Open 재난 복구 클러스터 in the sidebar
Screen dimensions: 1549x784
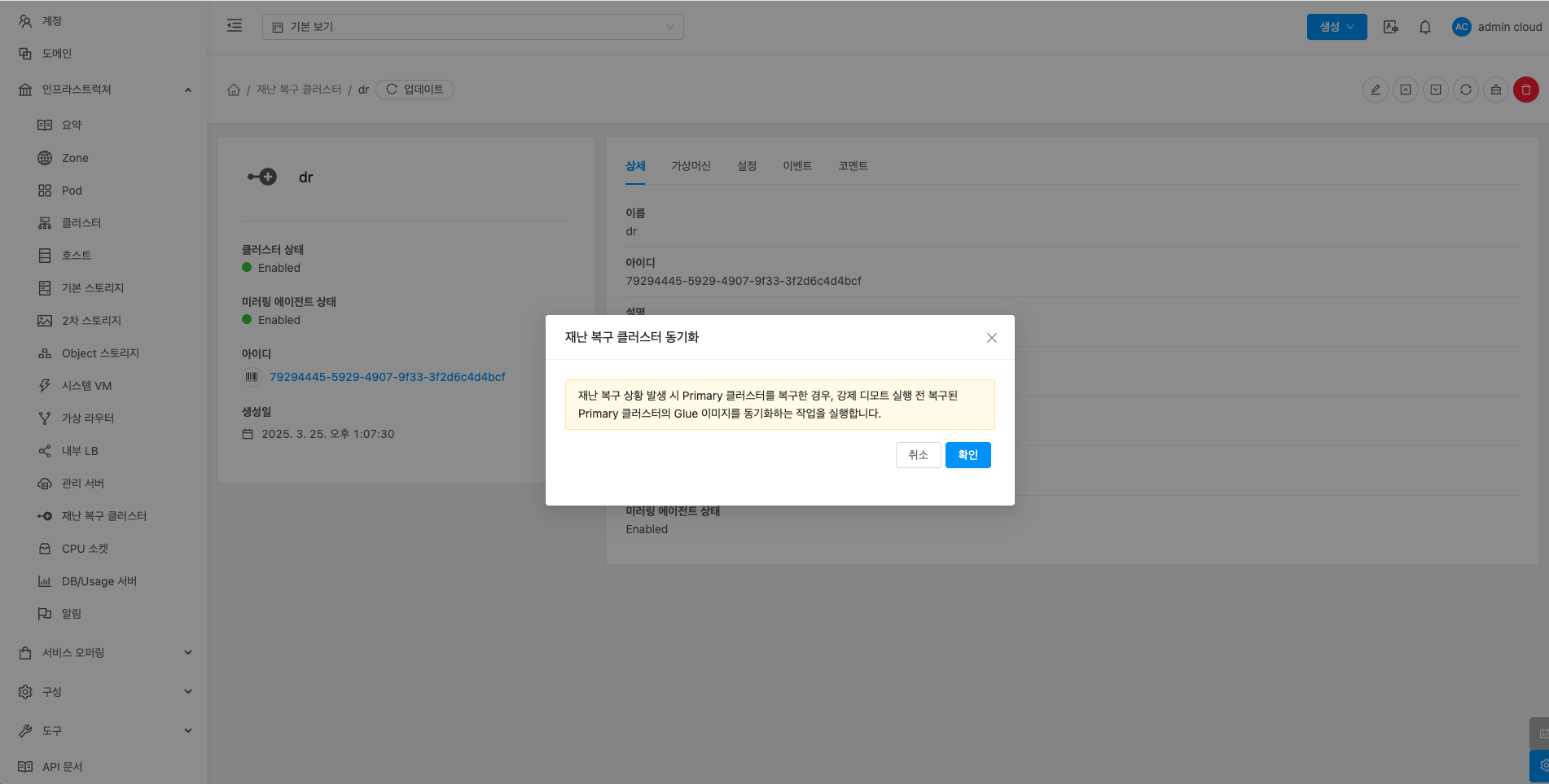click(x=104, y=516)
